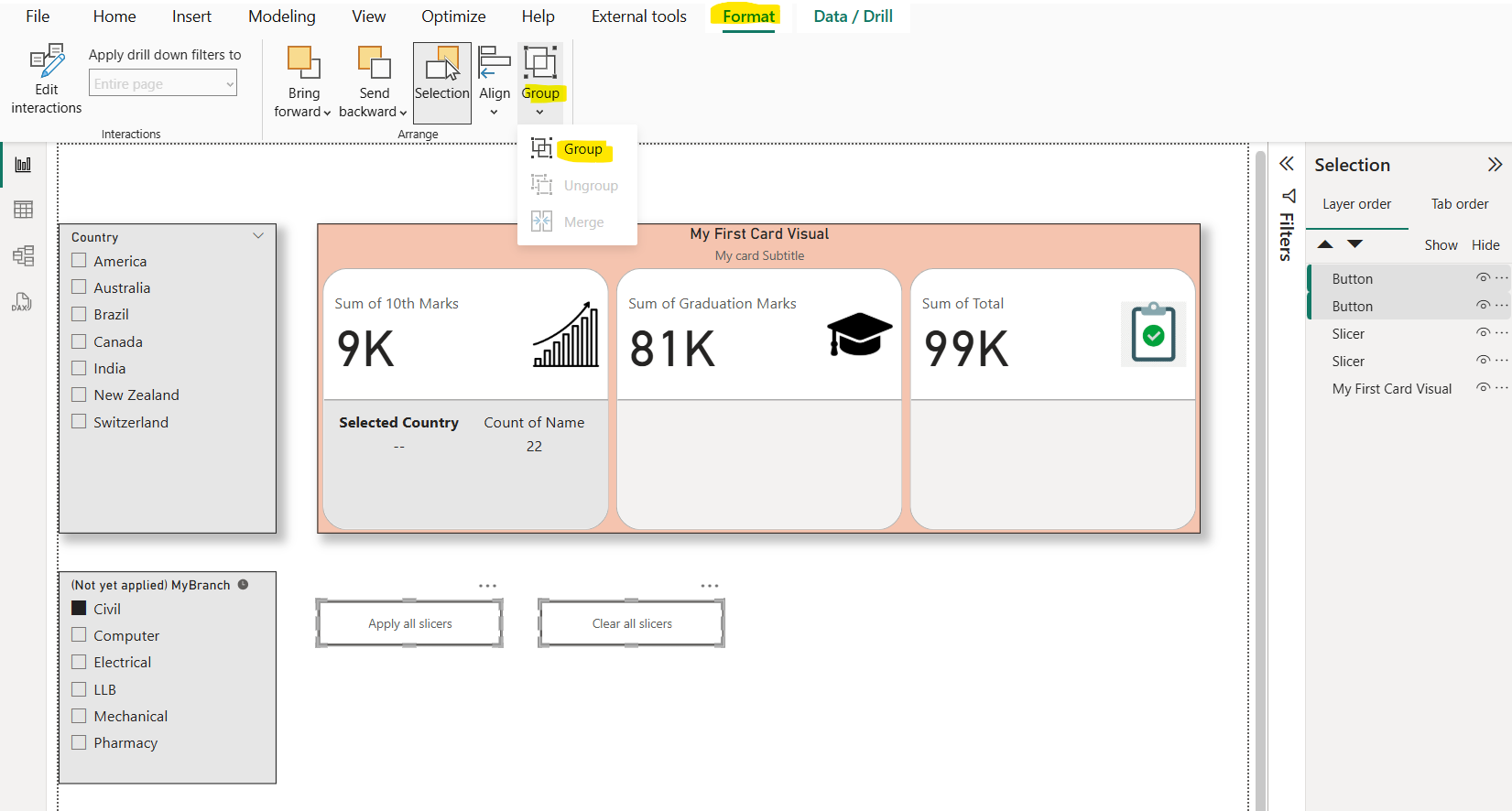Uncheck the Civil branch checkbox
1512x811 pixels.
(x=80, y=609)
